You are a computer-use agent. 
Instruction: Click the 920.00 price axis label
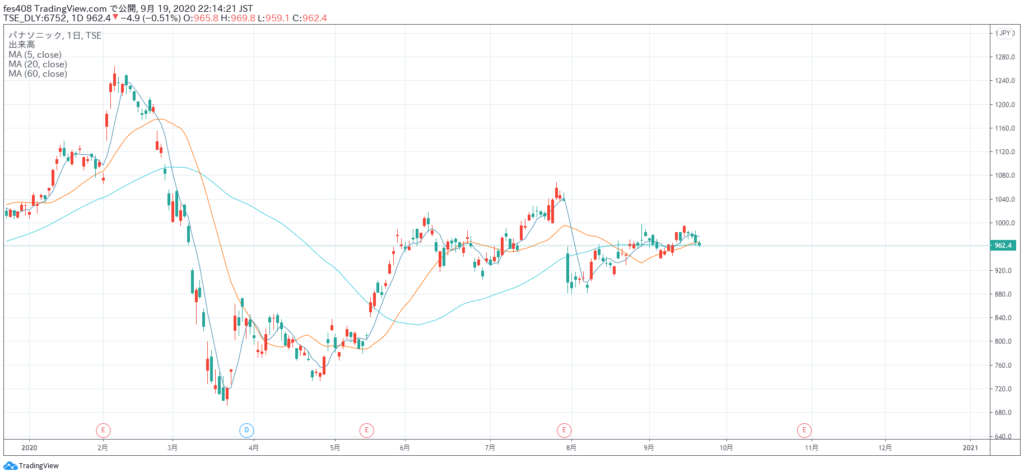tap(1002, 270)
